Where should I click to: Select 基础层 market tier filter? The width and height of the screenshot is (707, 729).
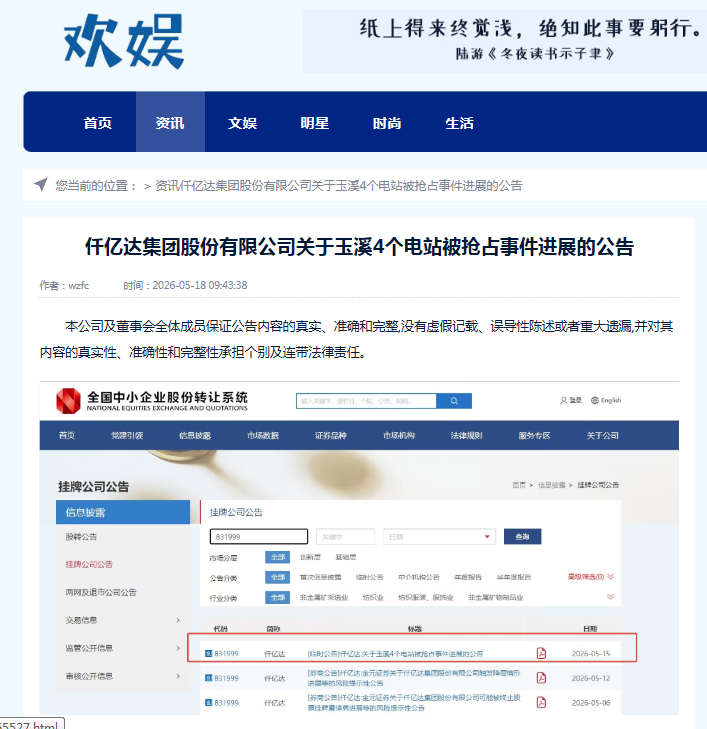click(x=346, y=557)
